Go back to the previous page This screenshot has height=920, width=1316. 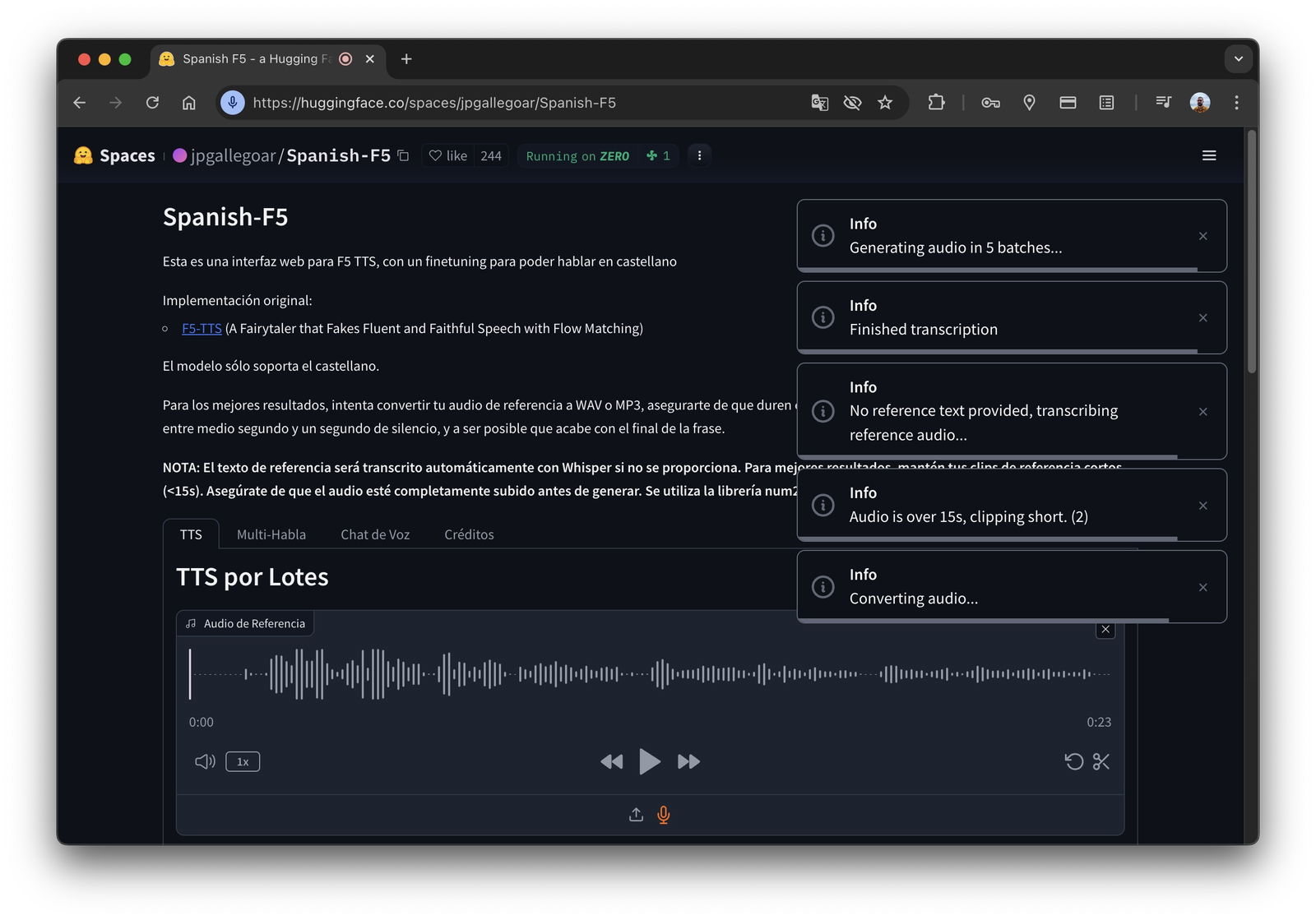point(80,103)
